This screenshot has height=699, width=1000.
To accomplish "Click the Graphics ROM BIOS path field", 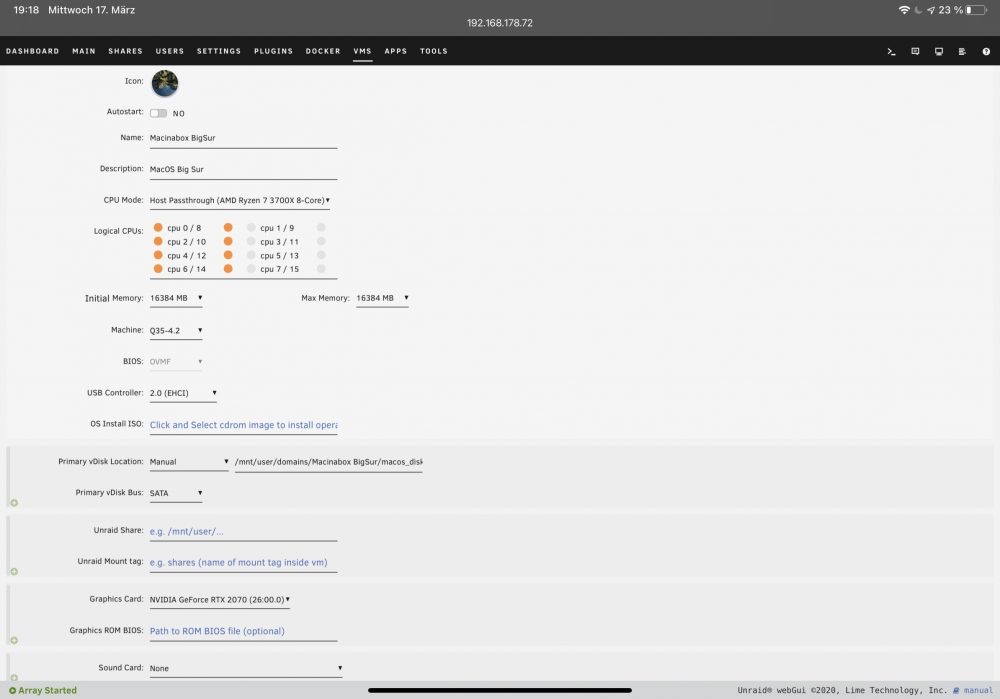I will tap(243, 631).
